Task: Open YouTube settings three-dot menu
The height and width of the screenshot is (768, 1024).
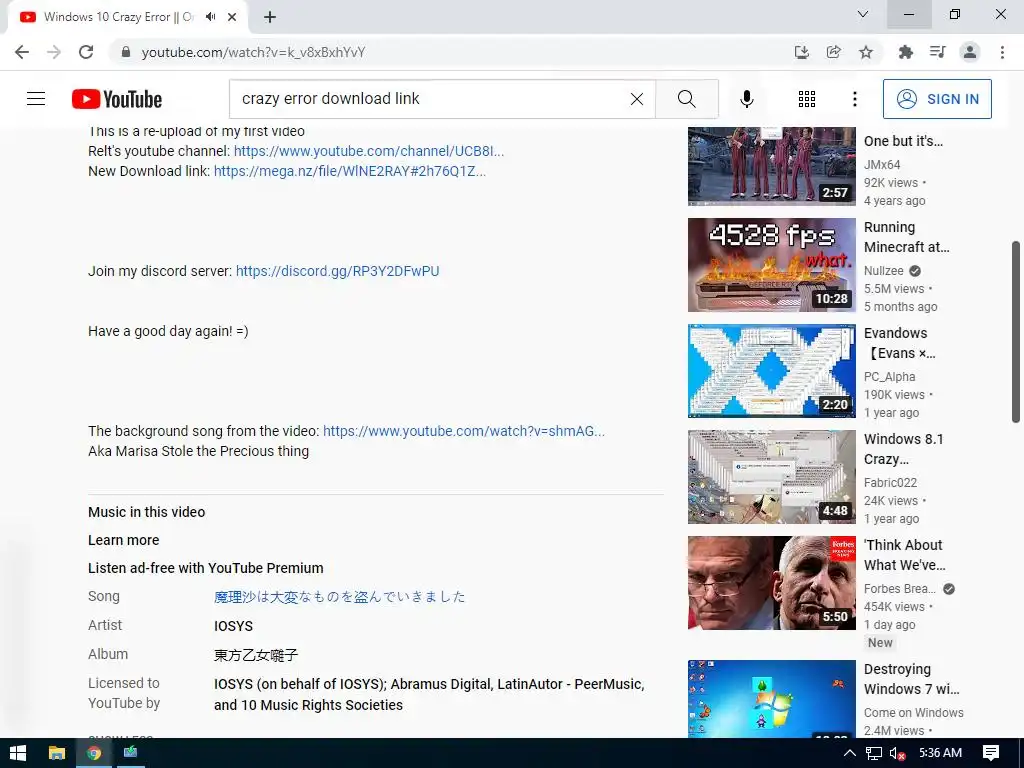Action: 855,99
